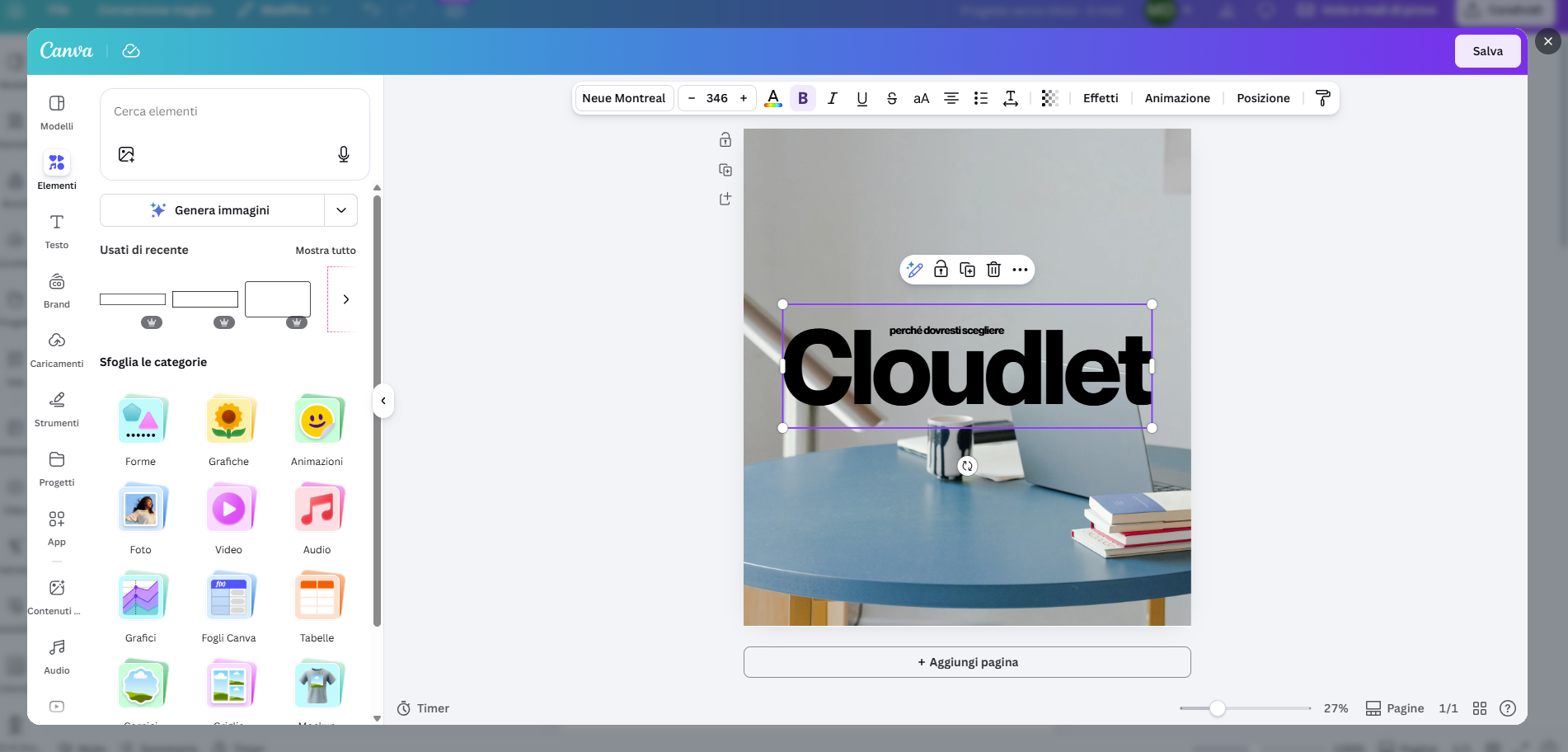
Task: Click the font size field showing 346
Action: 717,98
